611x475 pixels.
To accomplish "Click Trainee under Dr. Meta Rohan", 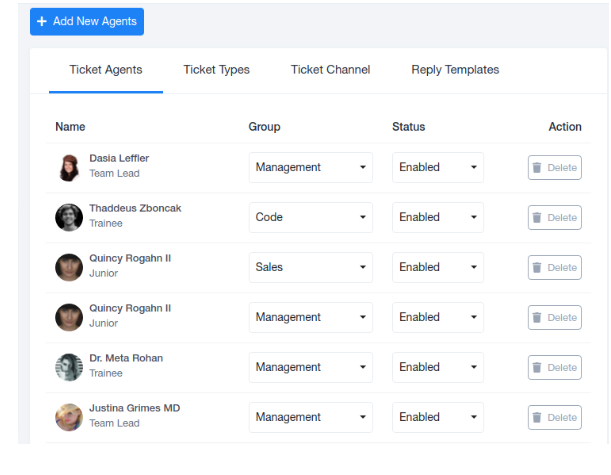I will (106, 373).
